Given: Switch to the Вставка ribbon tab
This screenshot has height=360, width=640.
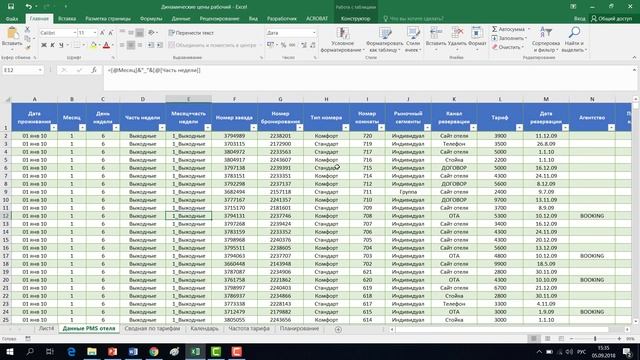Looking at the screenshot, I should (67, 19).
